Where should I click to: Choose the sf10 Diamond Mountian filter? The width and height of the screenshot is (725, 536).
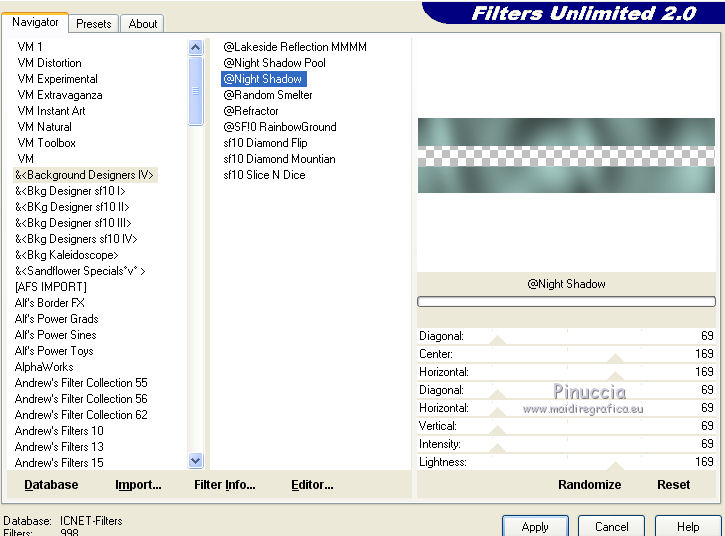click(x=279, y=159)
